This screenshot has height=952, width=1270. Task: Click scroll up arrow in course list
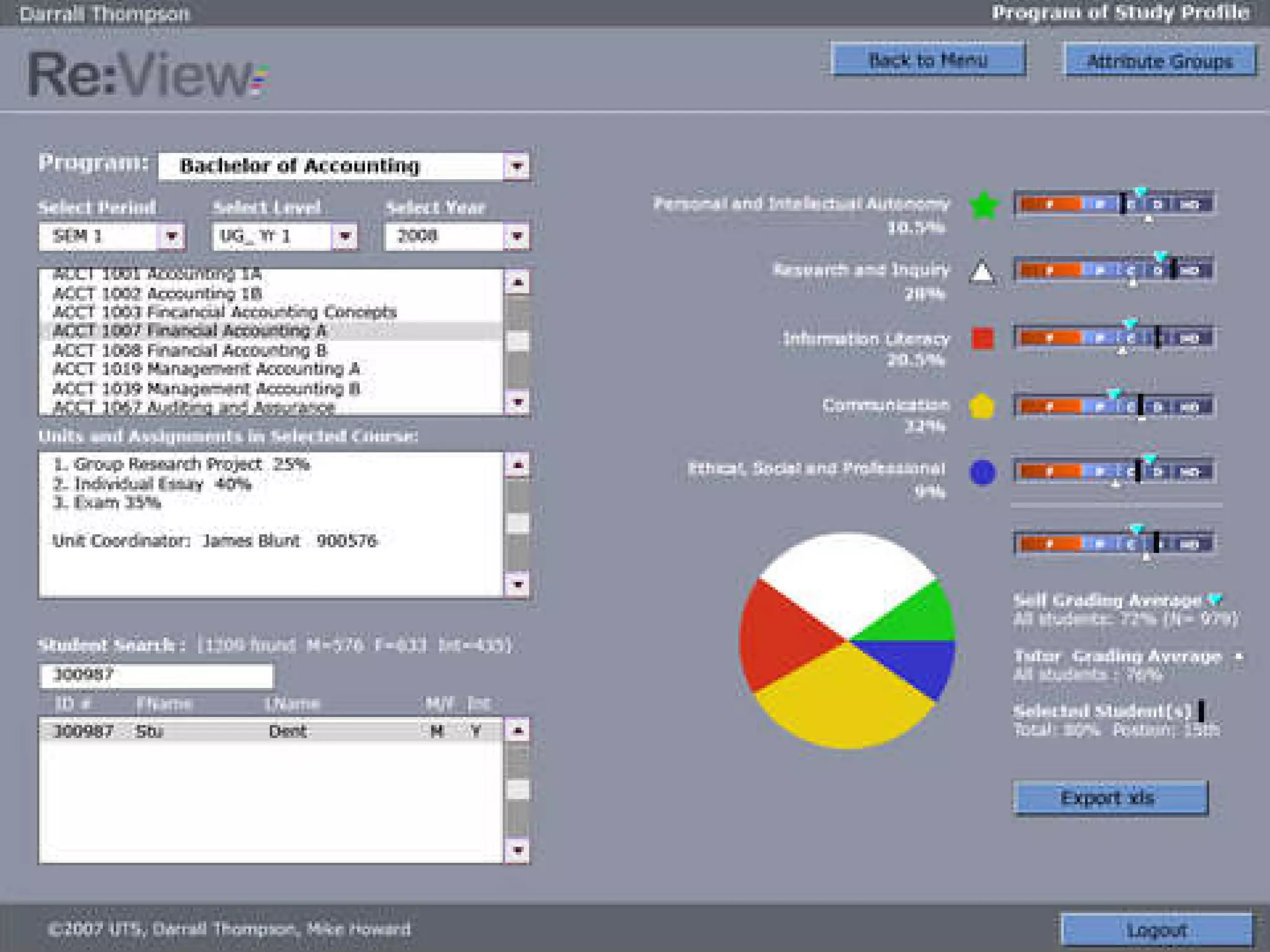(518, 283)
